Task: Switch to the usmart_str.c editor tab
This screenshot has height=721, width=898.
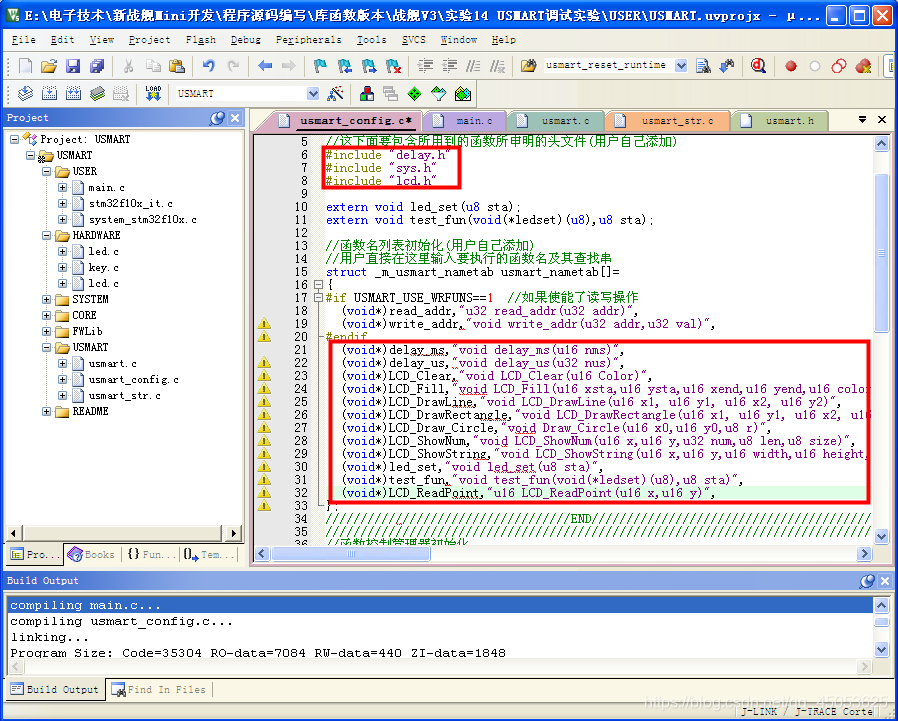Action: click(669, 121)
